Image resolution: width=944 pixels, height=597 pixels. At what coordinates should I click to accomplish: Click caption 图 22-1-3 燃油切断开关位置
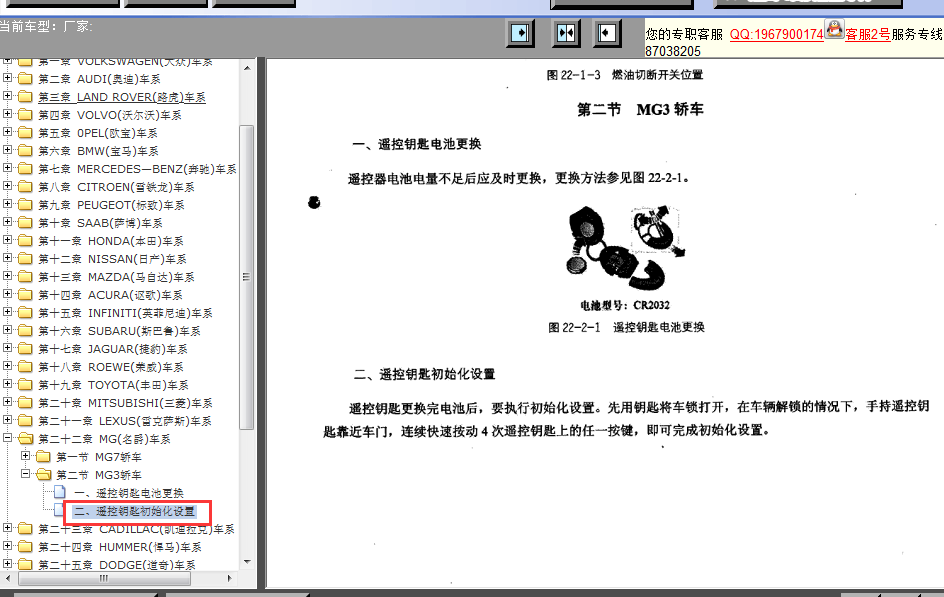point(625,75)
